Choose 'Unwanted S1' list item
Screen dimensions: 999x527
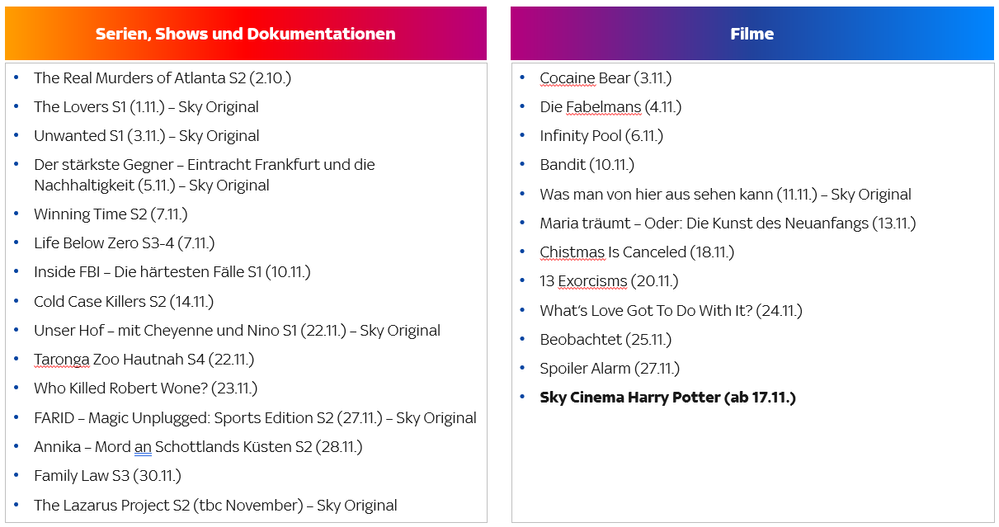[x=146, y=136]
